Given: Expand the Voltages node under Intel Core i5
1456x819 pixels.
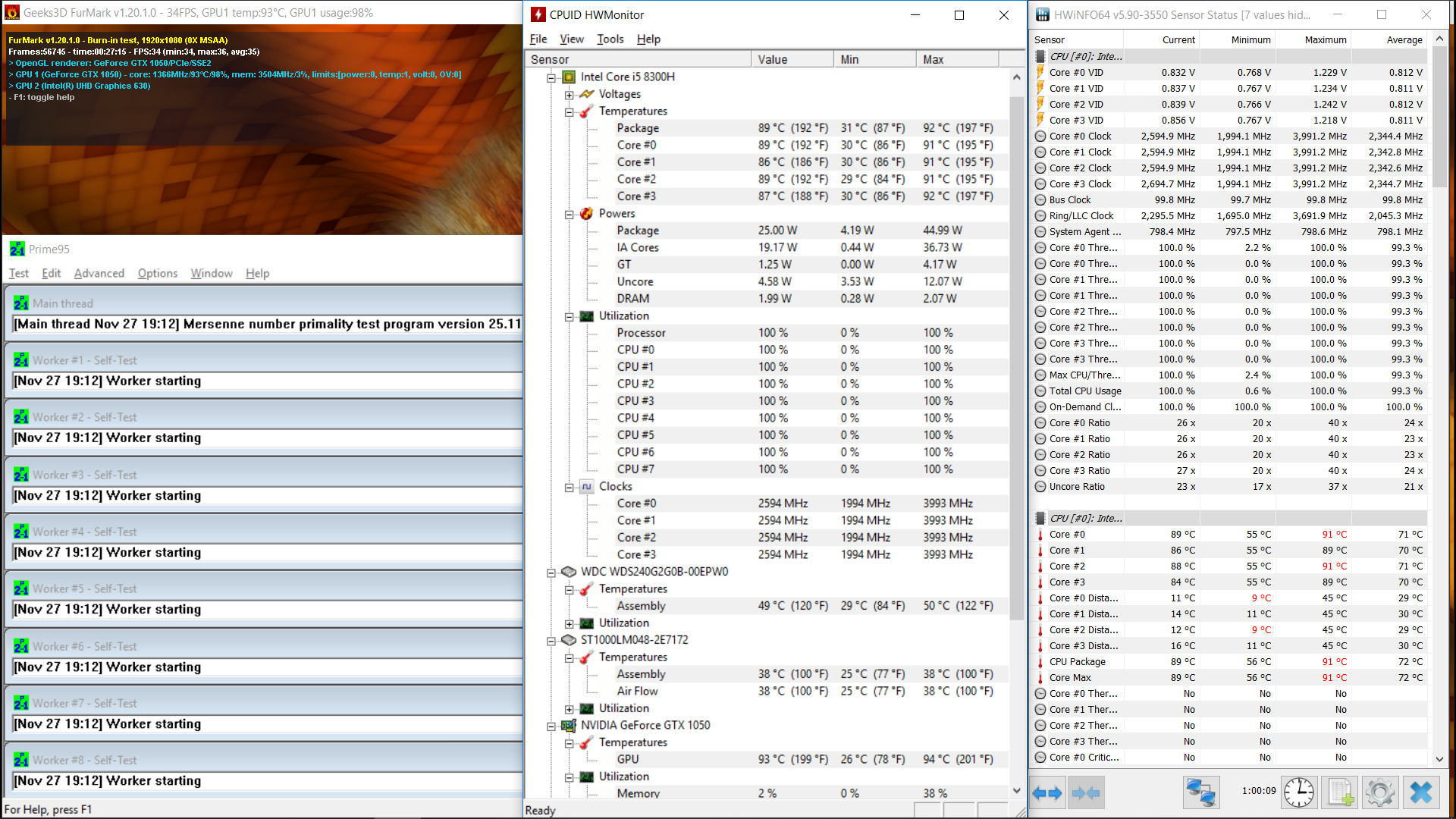Looking at the screenshot, I should pos(569,95).
